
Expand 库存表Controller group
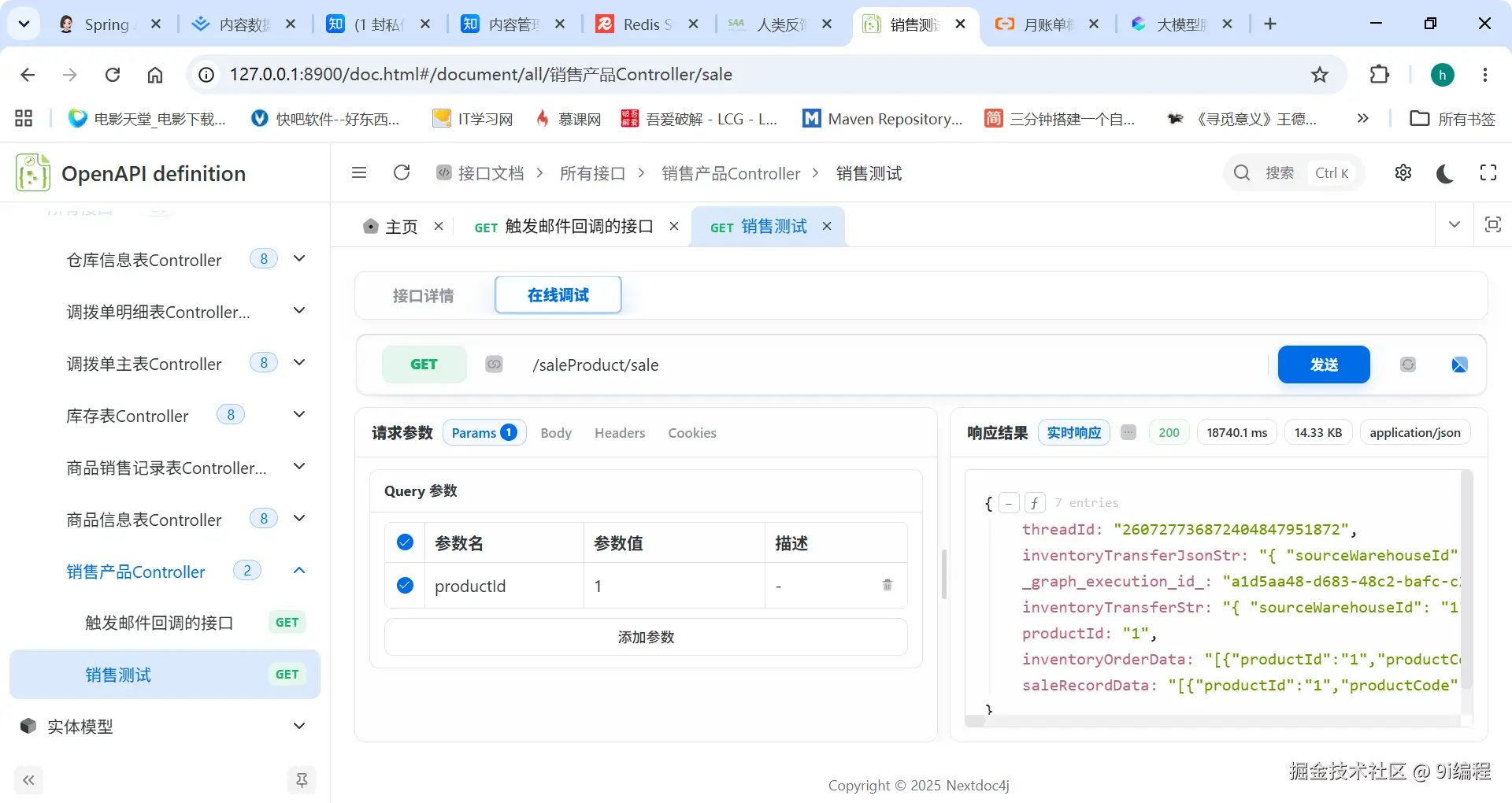[299, 414]
